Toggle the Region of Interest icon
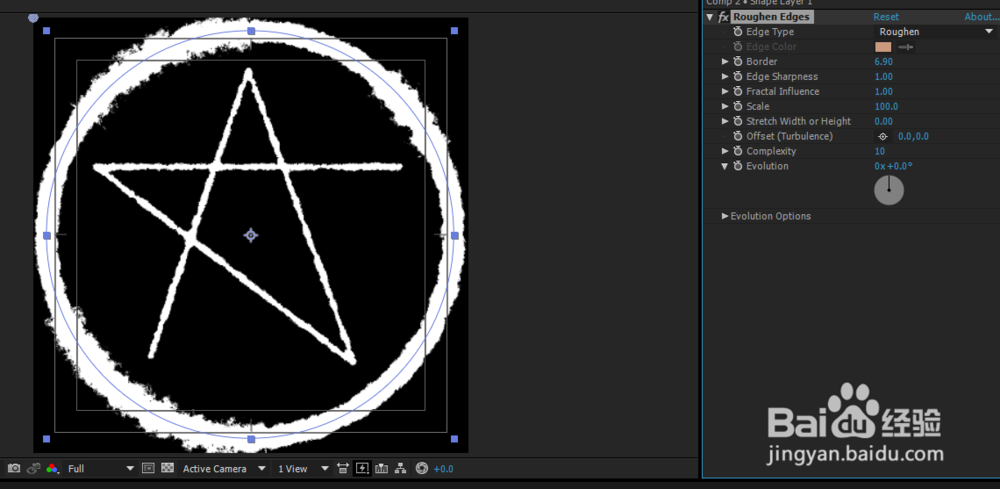 (x=148, y=469)
